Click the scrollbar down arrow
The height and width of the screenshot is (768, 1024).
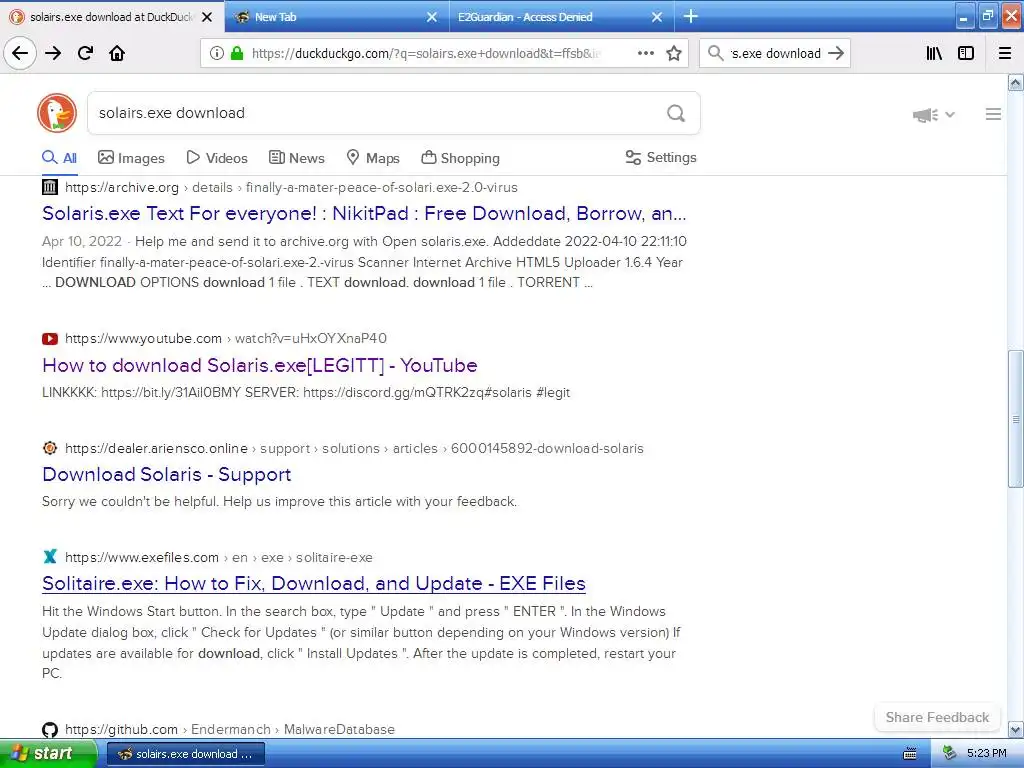coord(1015,729)
